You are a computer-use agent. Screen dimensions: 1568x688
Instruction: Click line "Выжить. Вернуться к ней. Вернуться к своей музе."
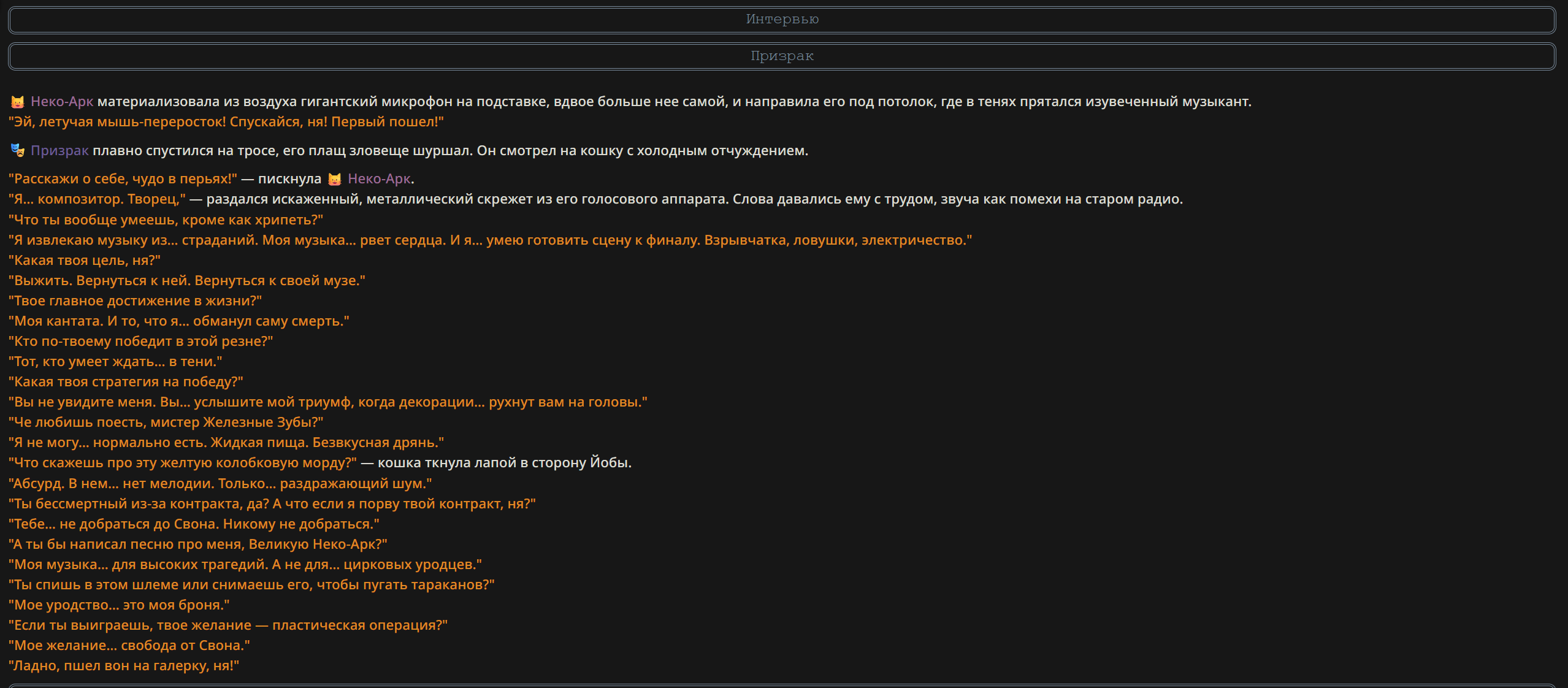[x=187, y=281]
